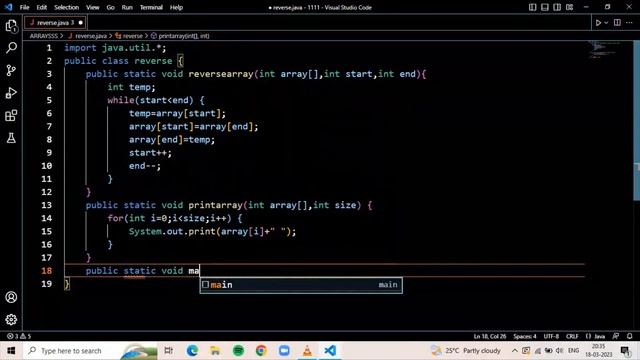Select 'main' from the autocomplete suggestion list
The height and width of the screenshot is (360, 640).
(x=301, y=284)
